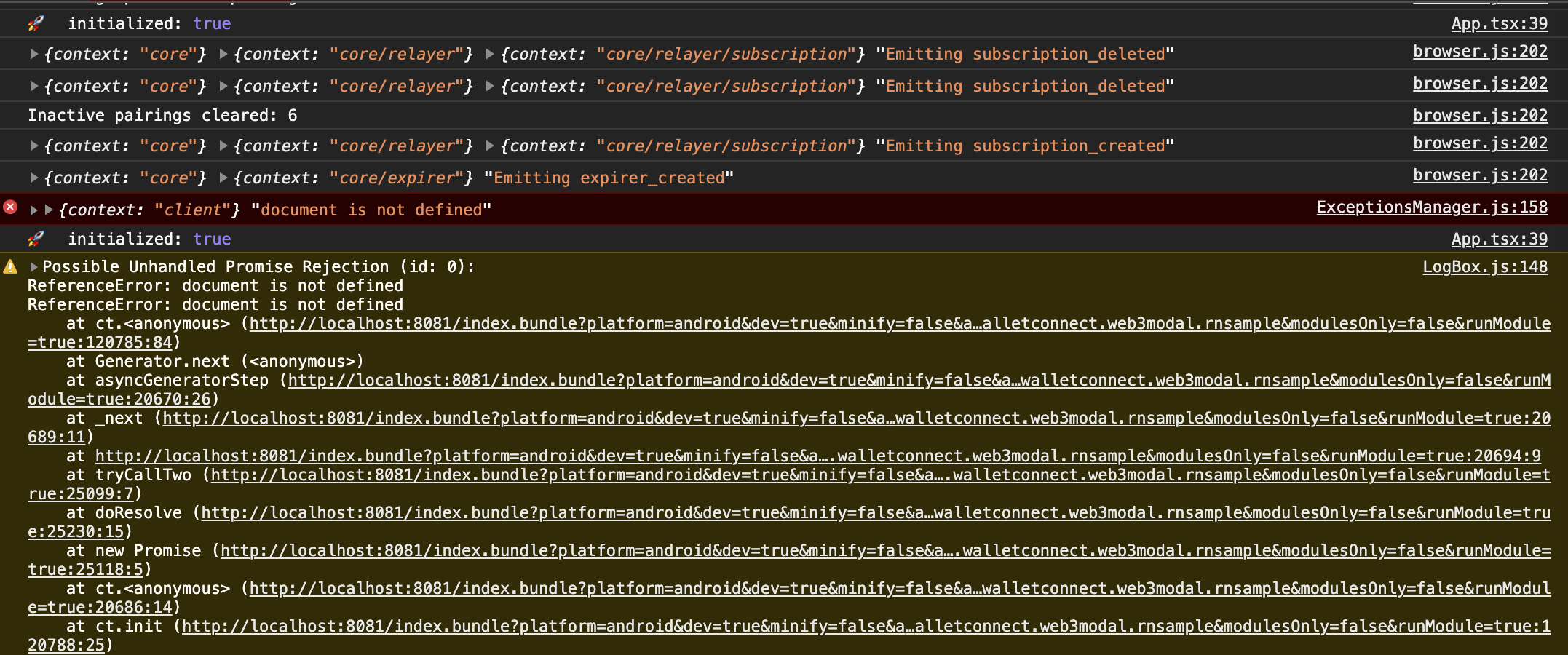The height and width of the screenshot is (655, 1568).
Task: Click the warning icon on the Promise Rejection row
Action: click(10, 266)
